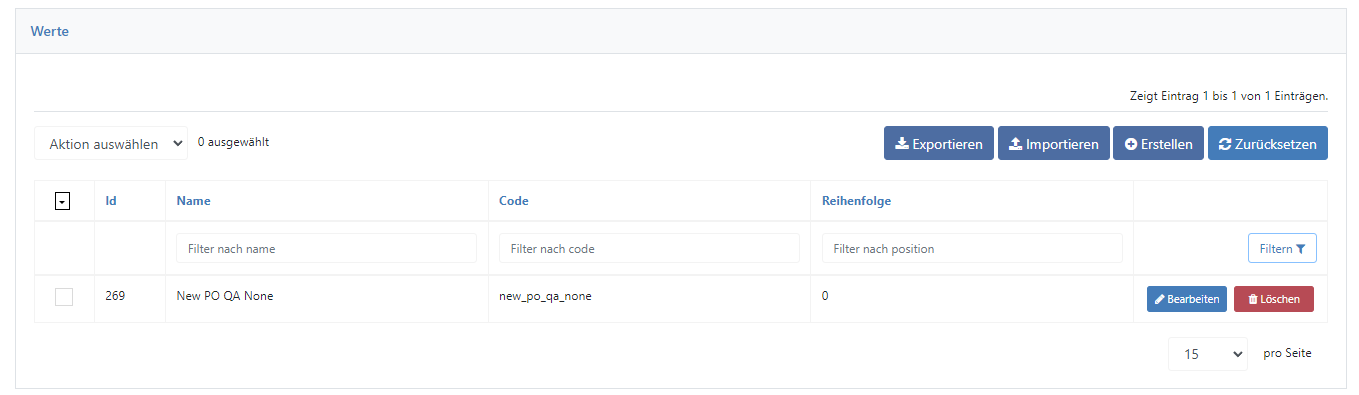Sort by the Code column header
The height and width of the screenshot is (395, 1359).
514,200
